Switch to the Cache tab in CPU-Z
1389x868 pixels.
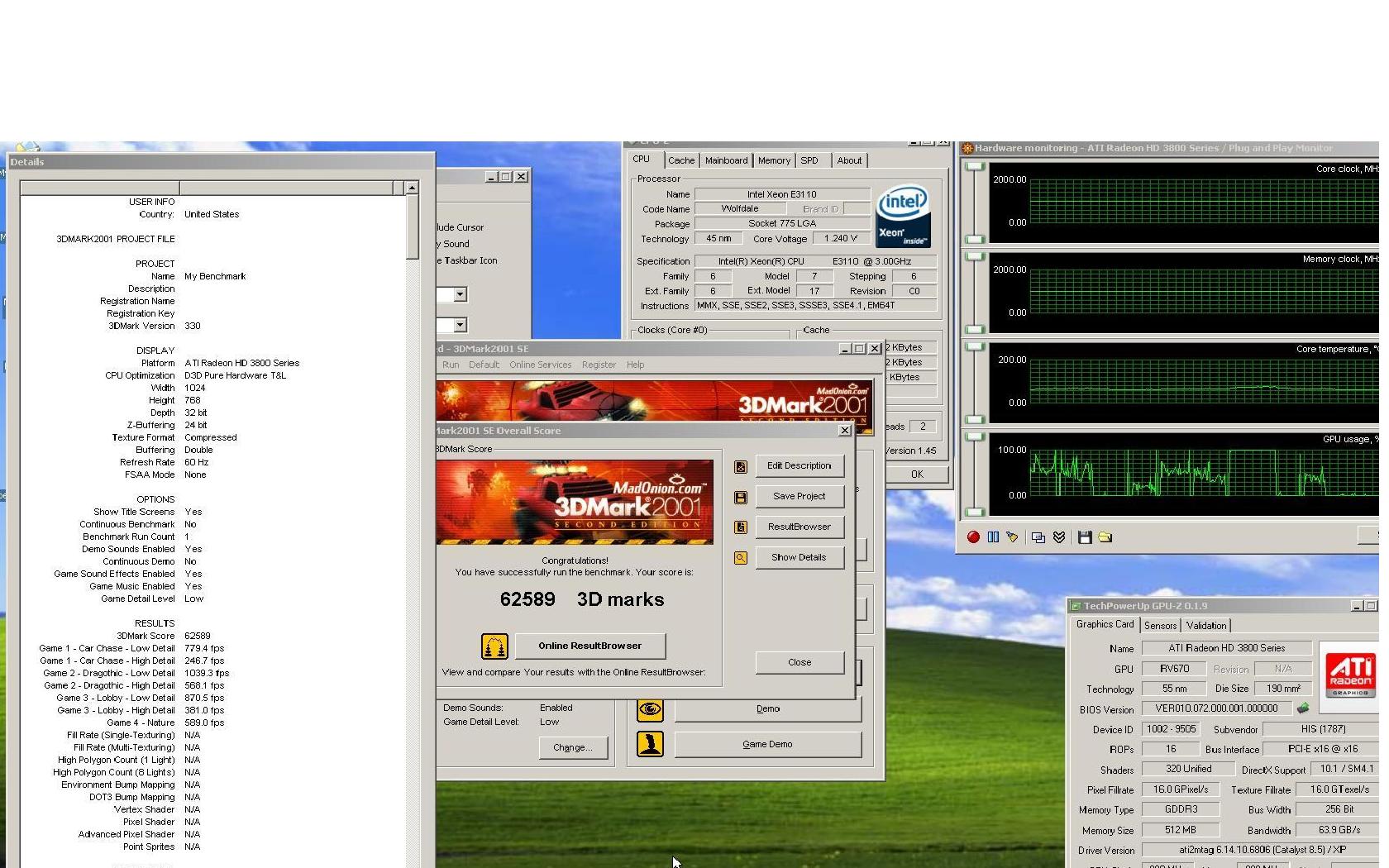681,160
